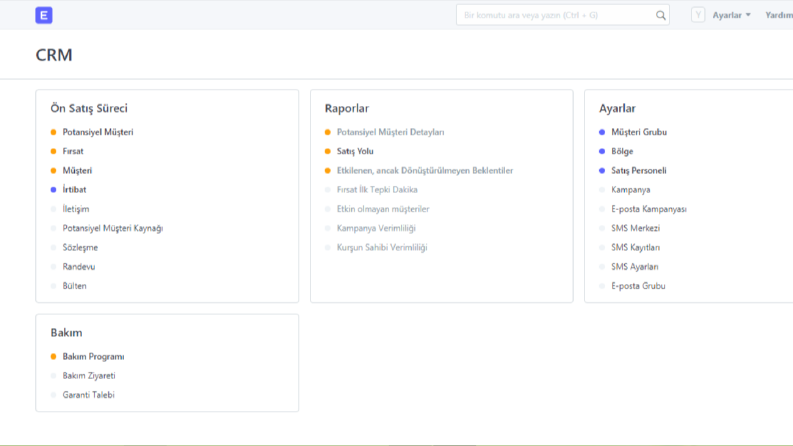
Task: Open Potansiyel Müşteri Kaynağı link
Action: [x=113, y=228]
